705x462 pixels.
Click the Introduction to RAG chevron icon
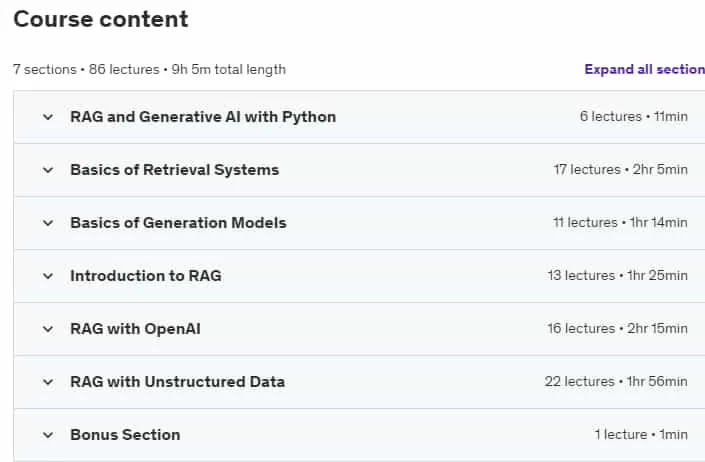point(48,276)
